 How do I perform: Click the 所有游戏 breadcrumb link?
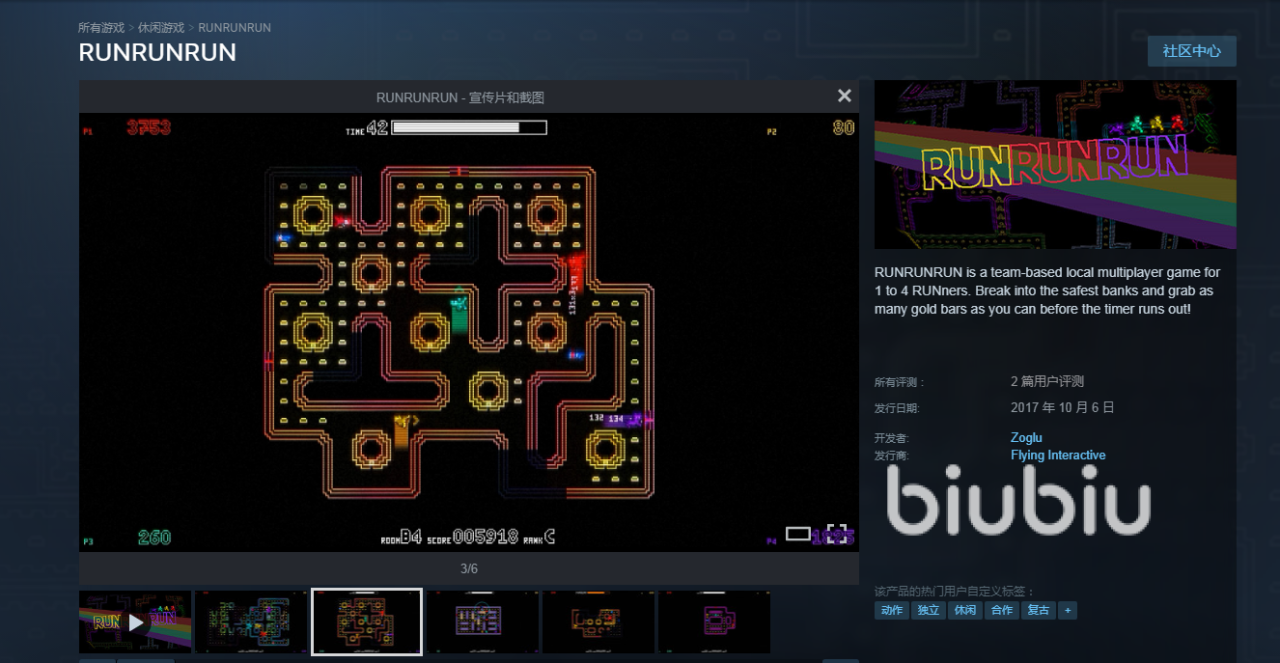click(101, 28)
